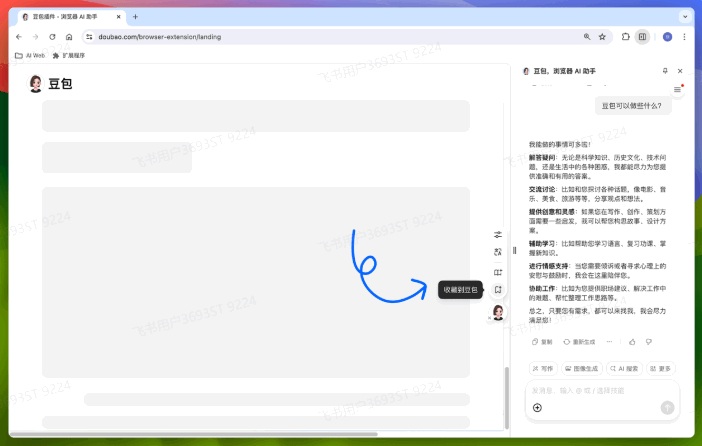Copy the reply with 复制 button
Screen dimensions: 702x446
click(542, 342)
